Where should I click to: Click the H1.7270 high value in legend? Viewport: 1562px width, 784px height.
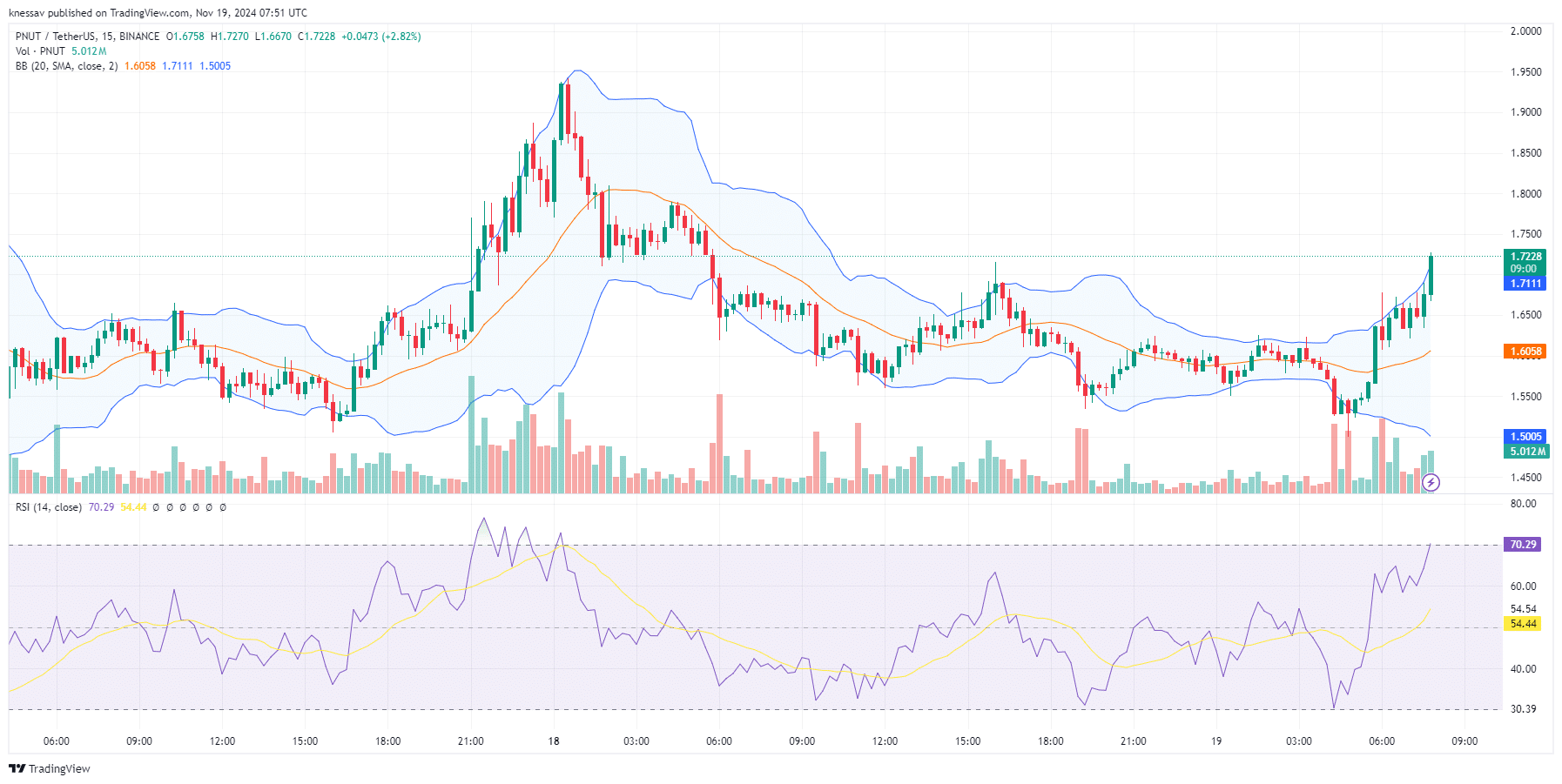(x=230, y=37)
